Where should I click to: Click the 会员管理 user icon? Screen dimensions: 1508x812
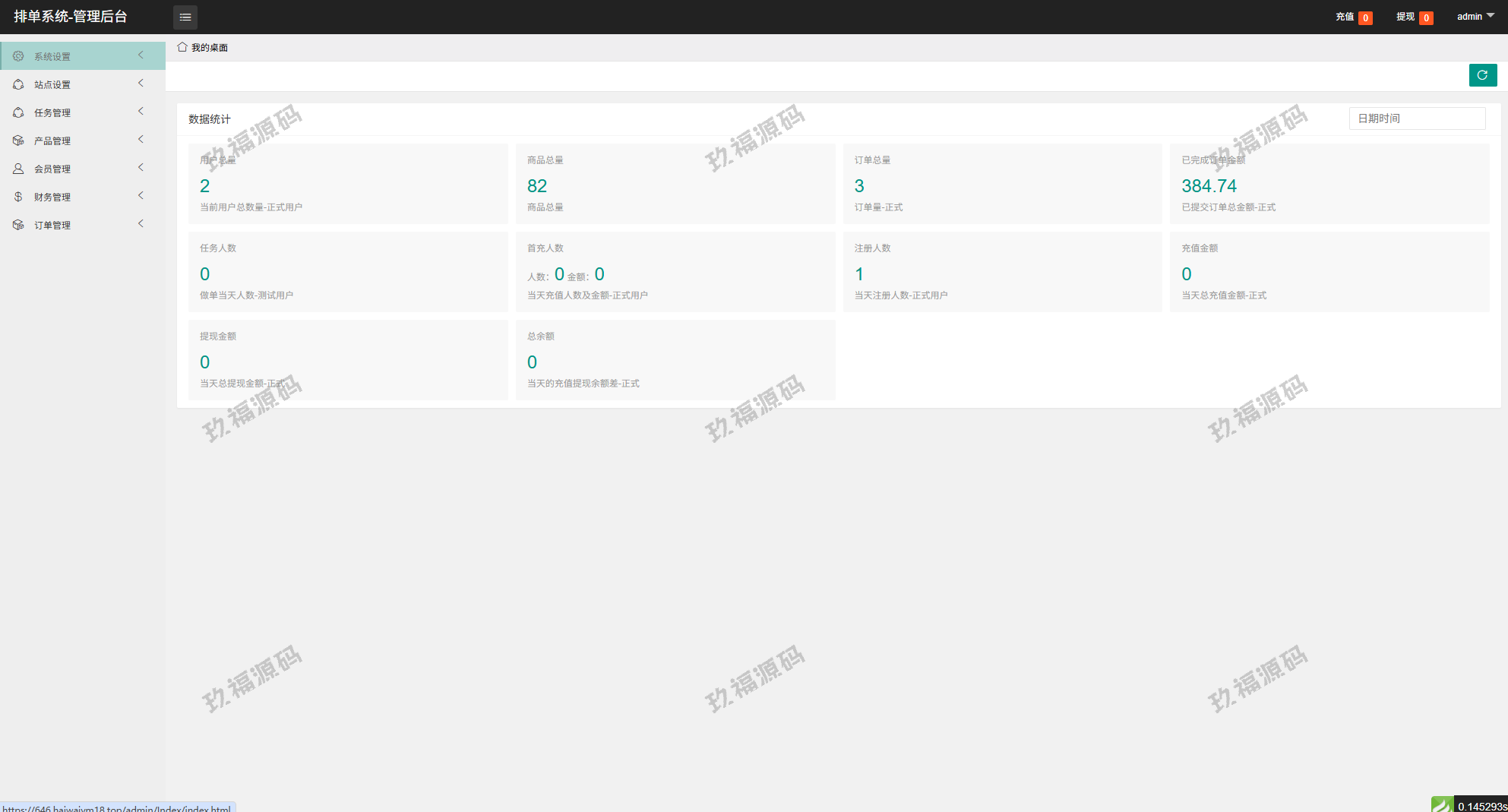(18, 169)
